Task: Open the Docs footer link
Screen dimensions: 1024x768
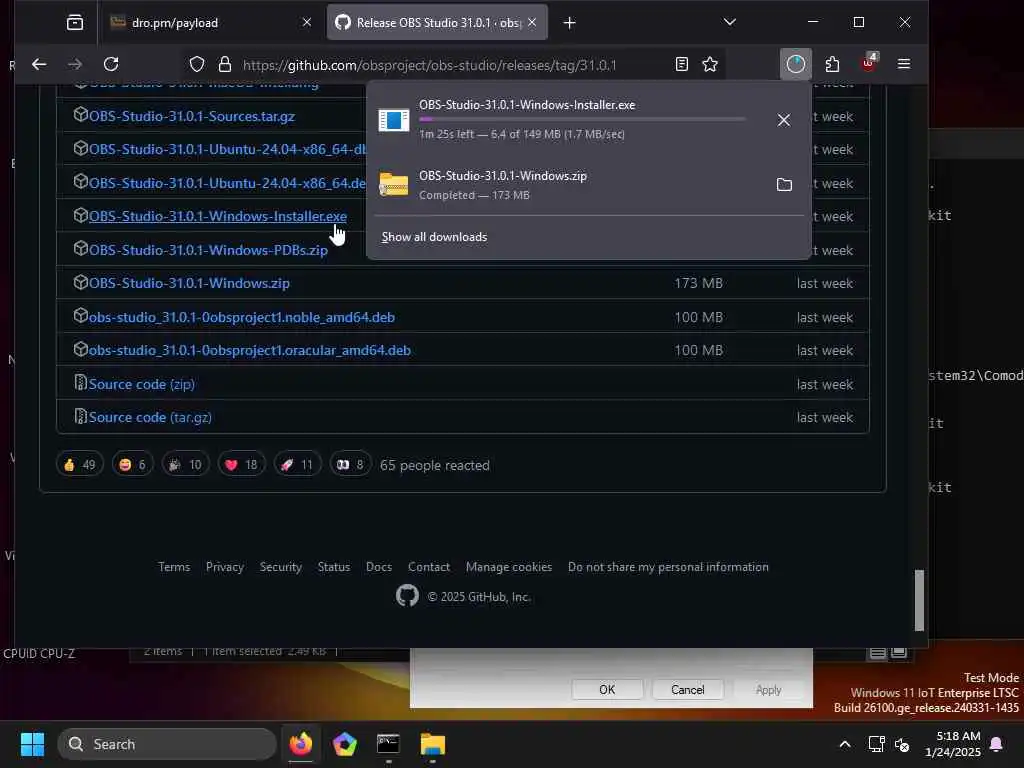Action: (x=379, y=567)
